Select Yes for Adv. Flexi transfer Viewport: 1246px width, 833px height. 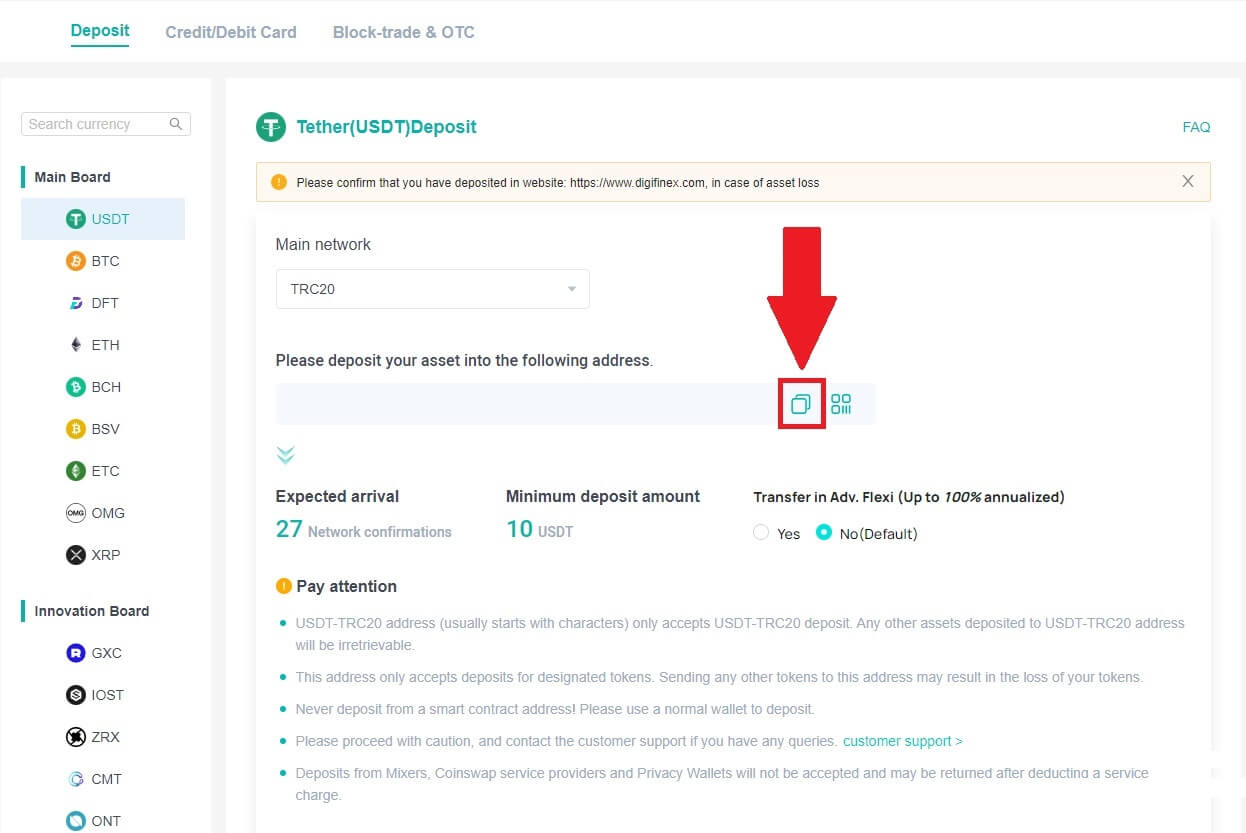(761, 533)
